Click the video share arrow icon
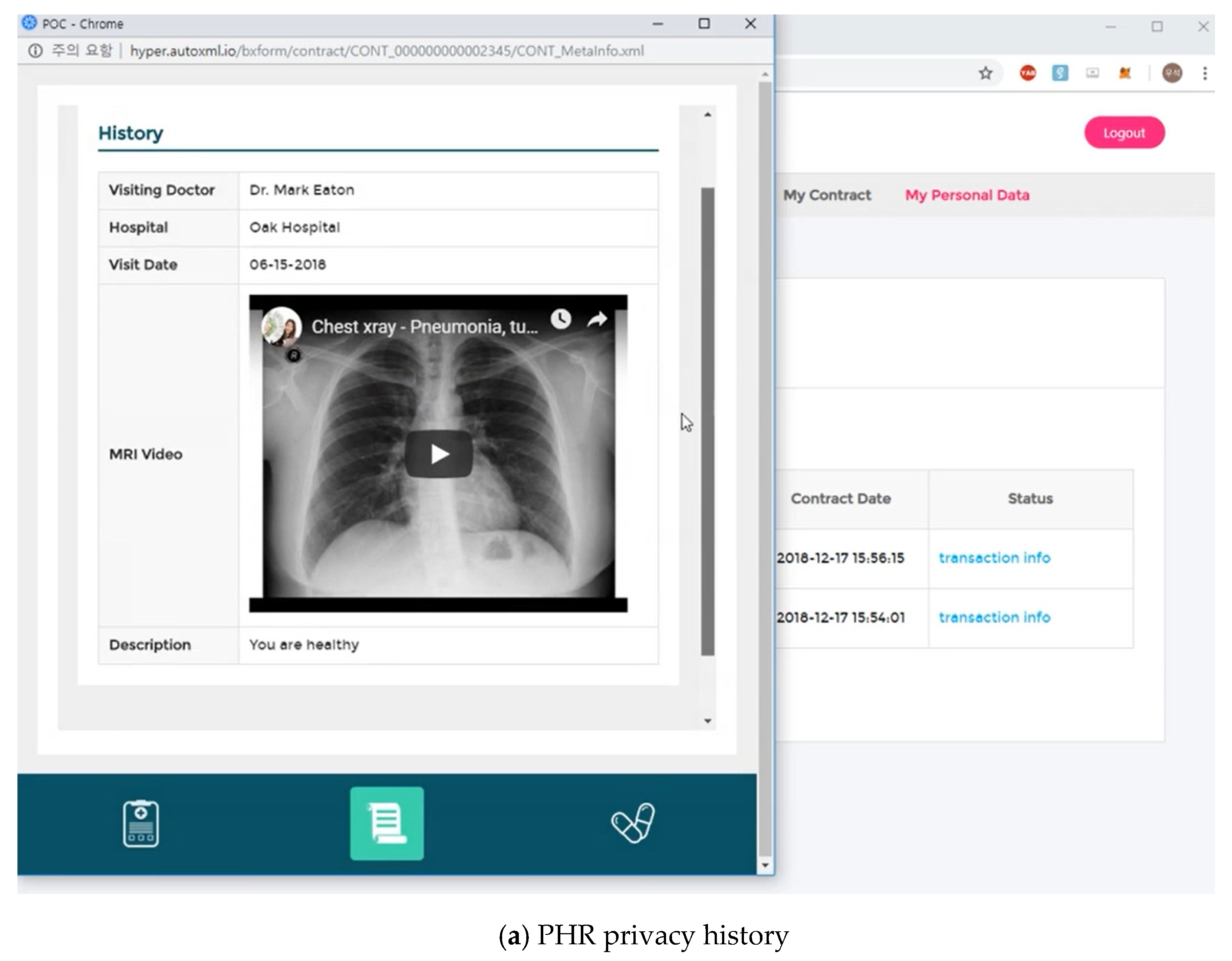The width and height of the screenshot is (1232, 961). [x=597, y=320]
